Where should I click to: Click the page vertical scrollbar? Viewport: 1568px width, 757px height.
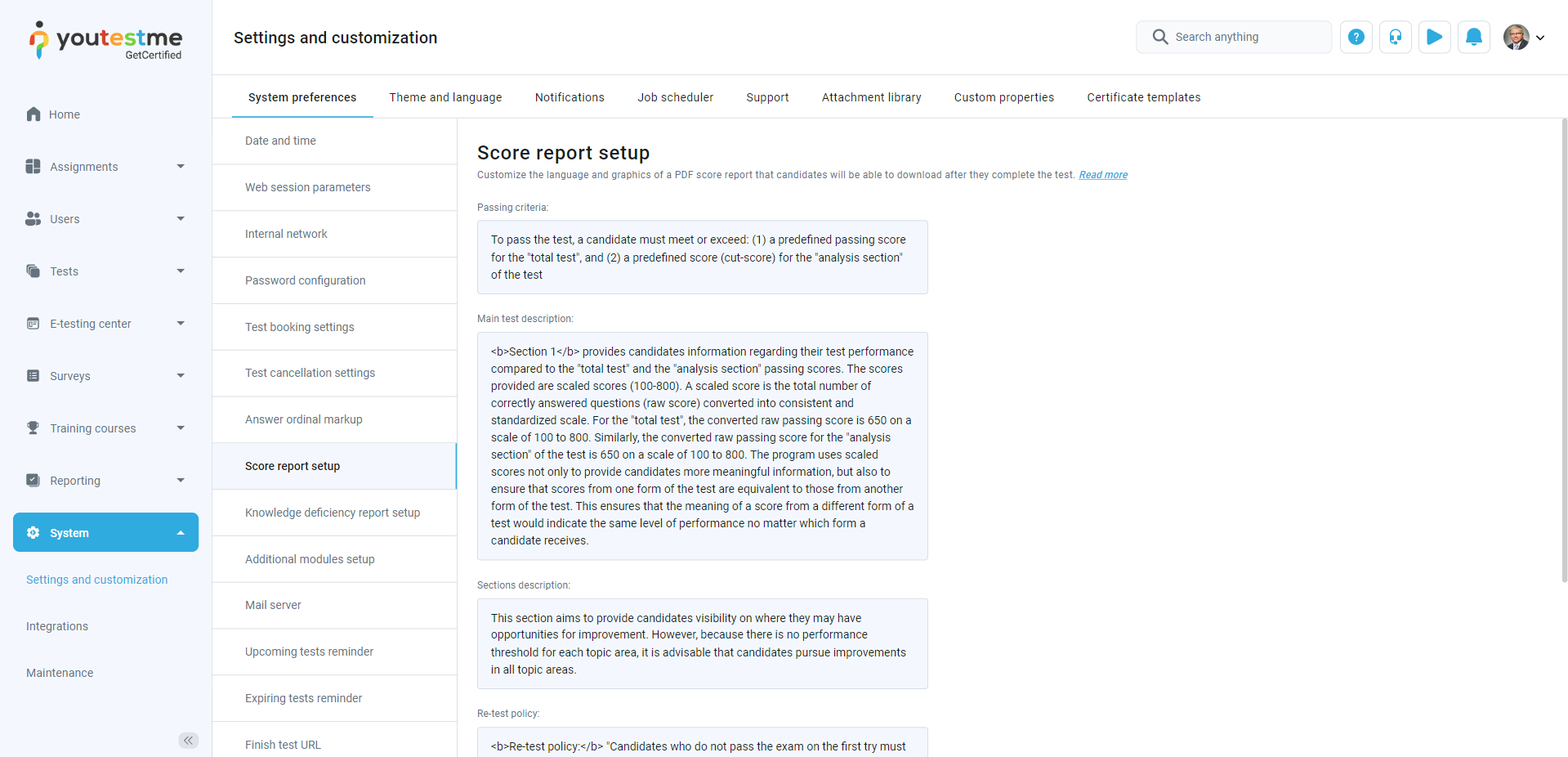1564,352
